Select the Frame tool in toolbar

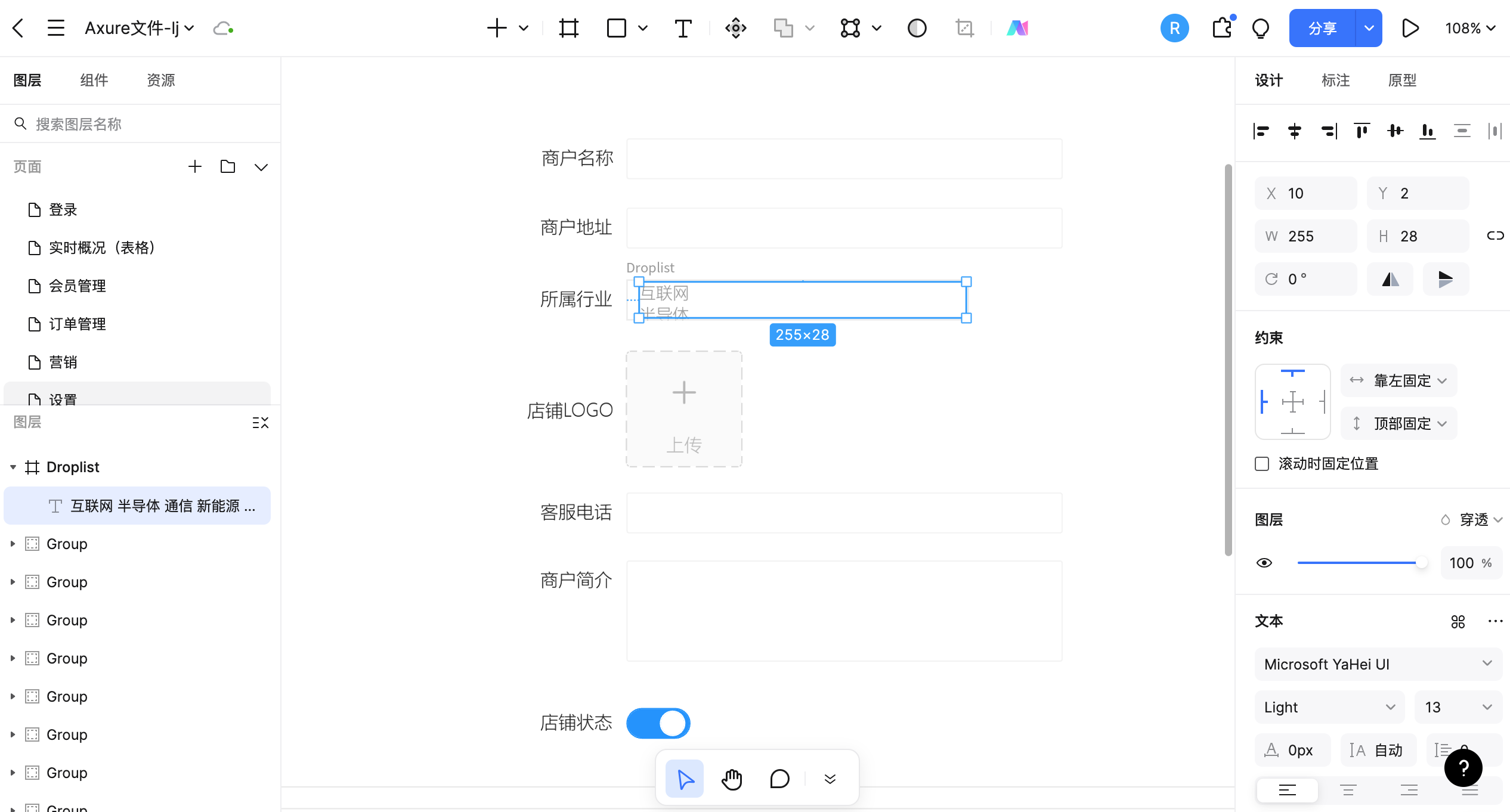[x=568, y=28]
